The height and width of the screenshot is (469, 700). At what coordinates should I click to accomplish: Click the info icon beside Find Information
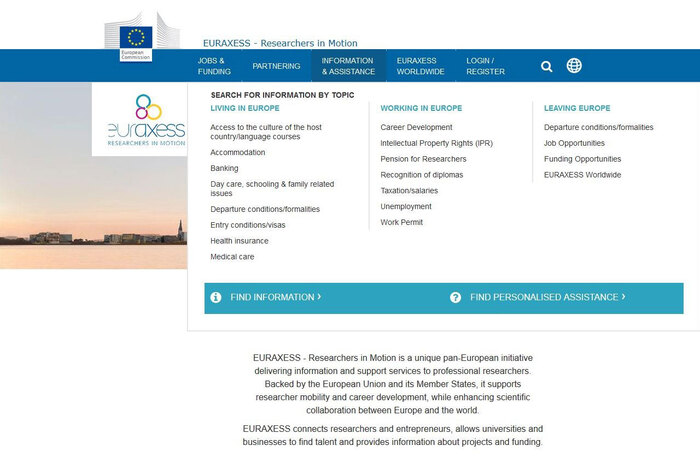pyautogui.click(x=216, y=297)
